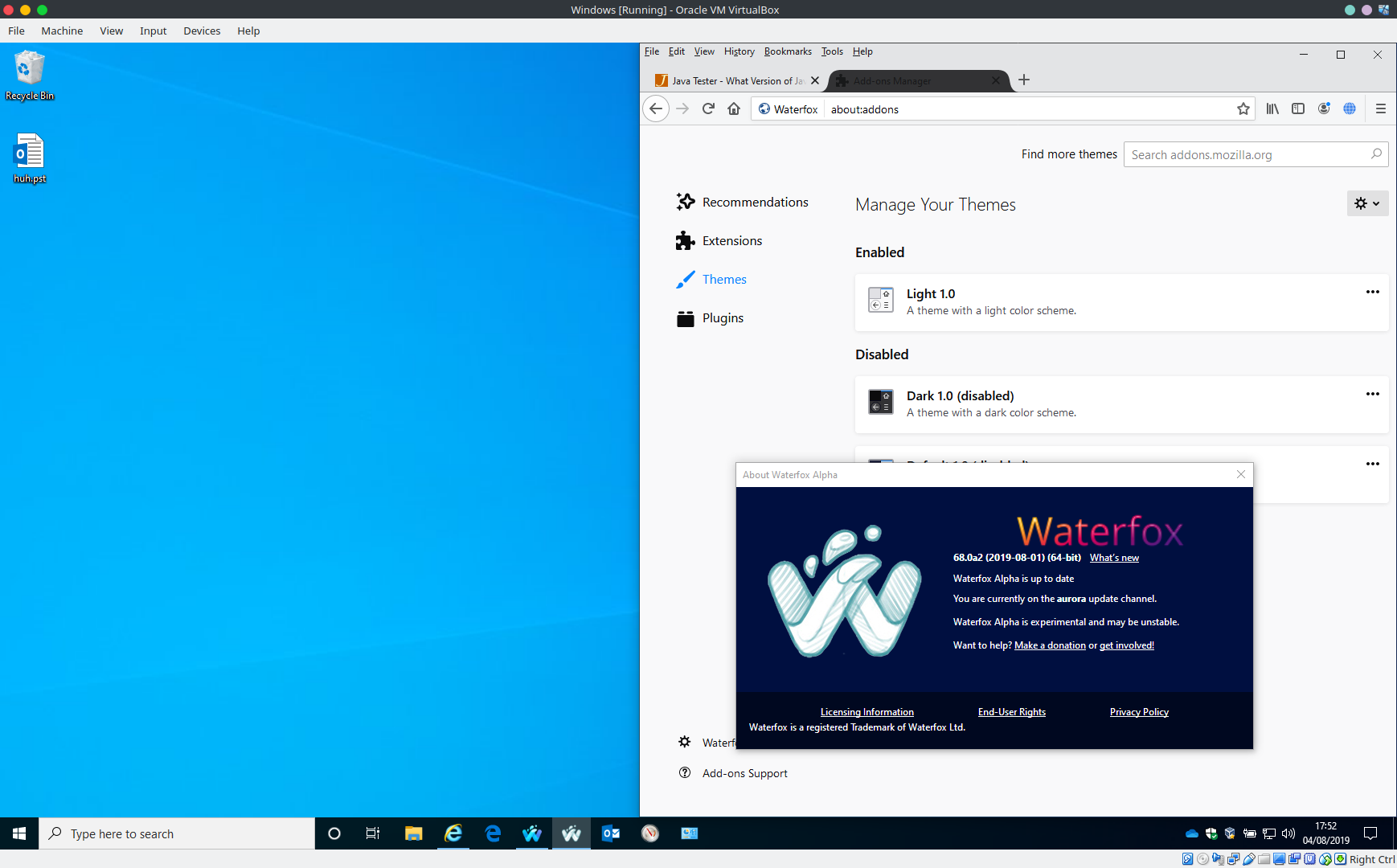Click the globe icon next to the menu
The width and height of the screenshot is (1397, 868).
1350,108
